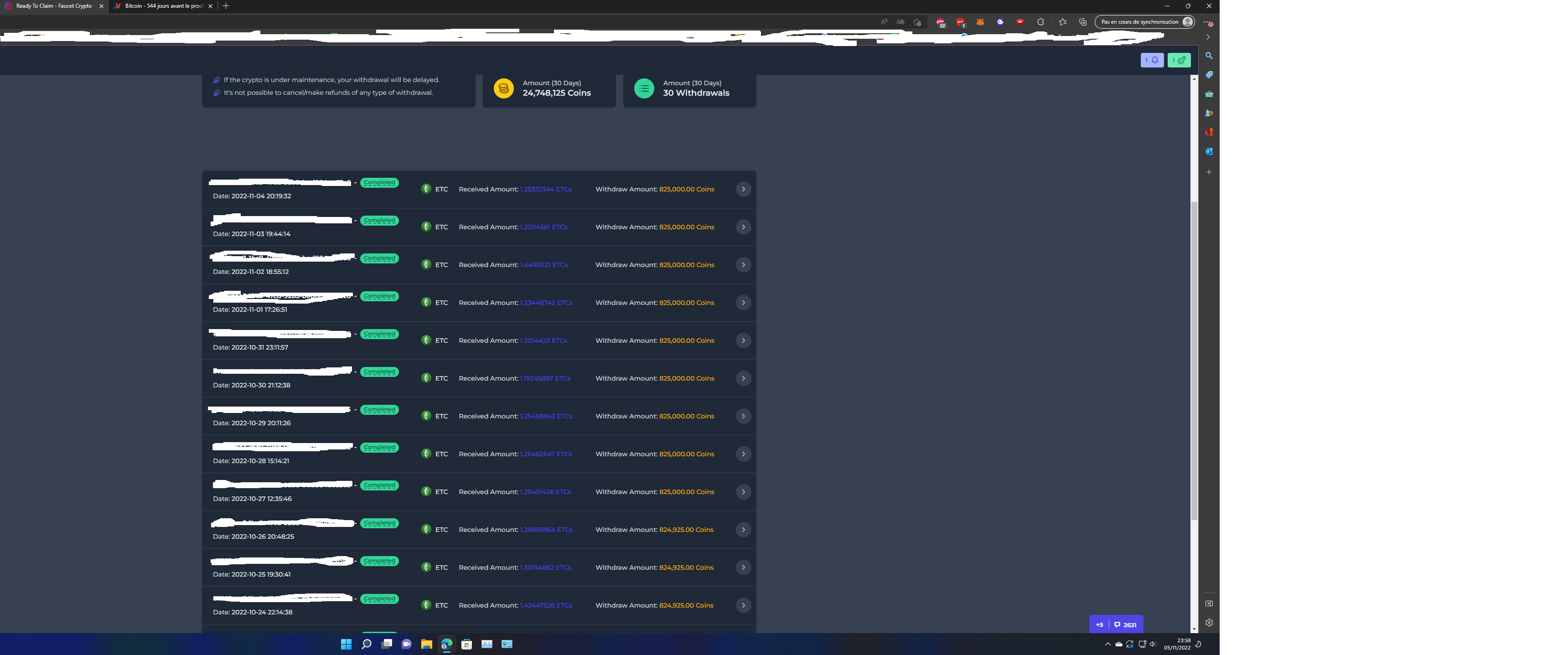
Task: Expand the 2022-10-31 withdrawal details arrow
Action: [x=743, y=340]
